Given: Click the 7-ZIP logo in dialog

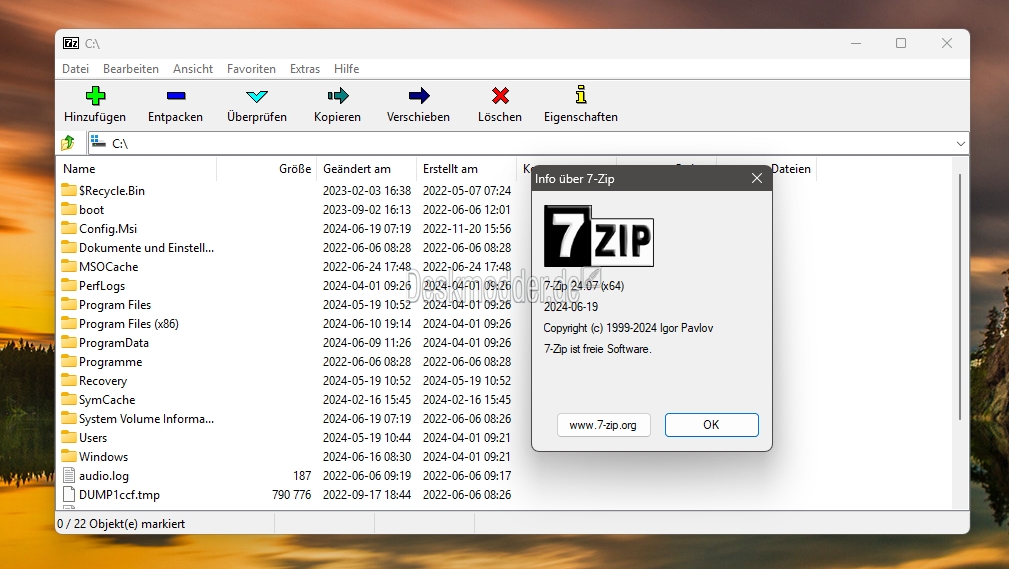Looking at the screenshot, I should [x=598, y=236].
